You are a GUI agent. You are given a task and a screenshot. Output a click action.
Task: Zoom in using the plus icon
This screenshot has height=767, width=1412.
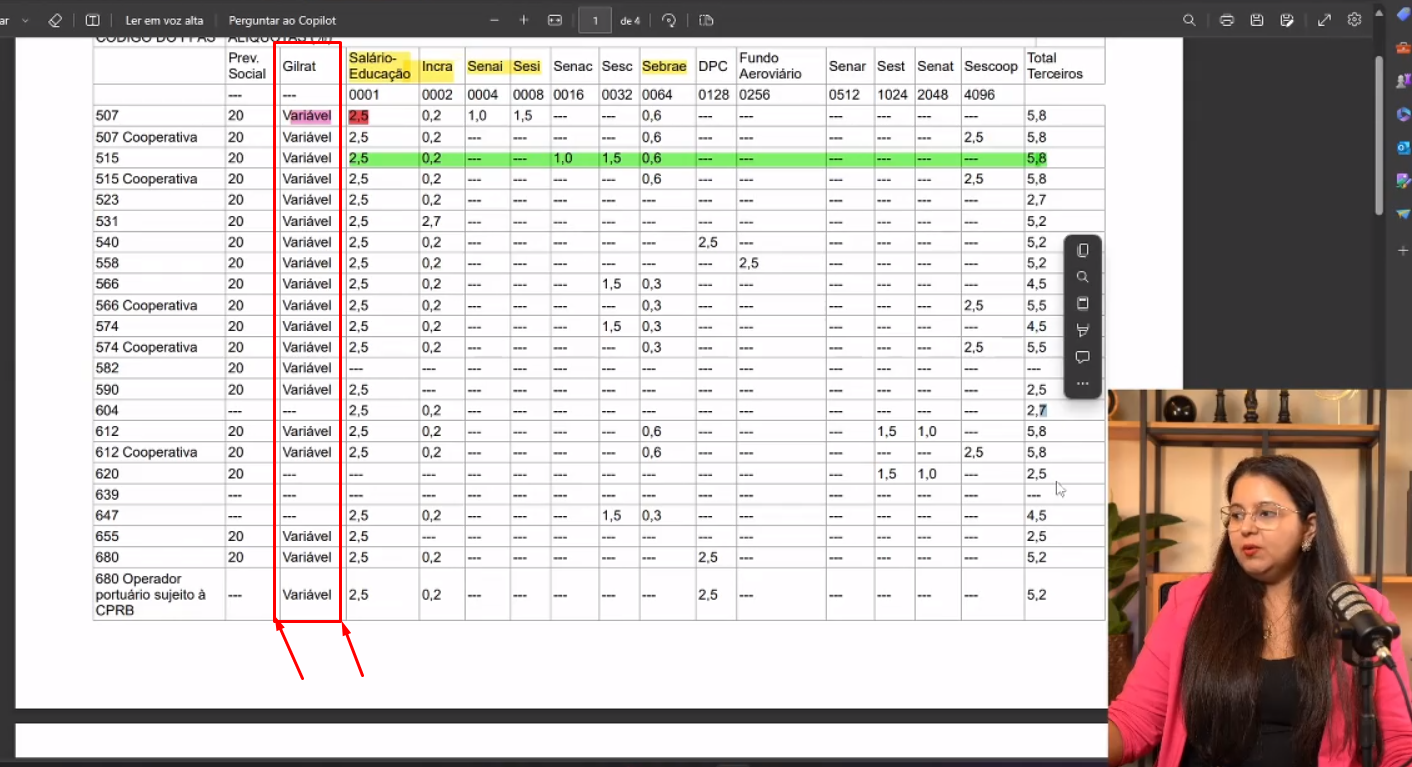point(524,20)
